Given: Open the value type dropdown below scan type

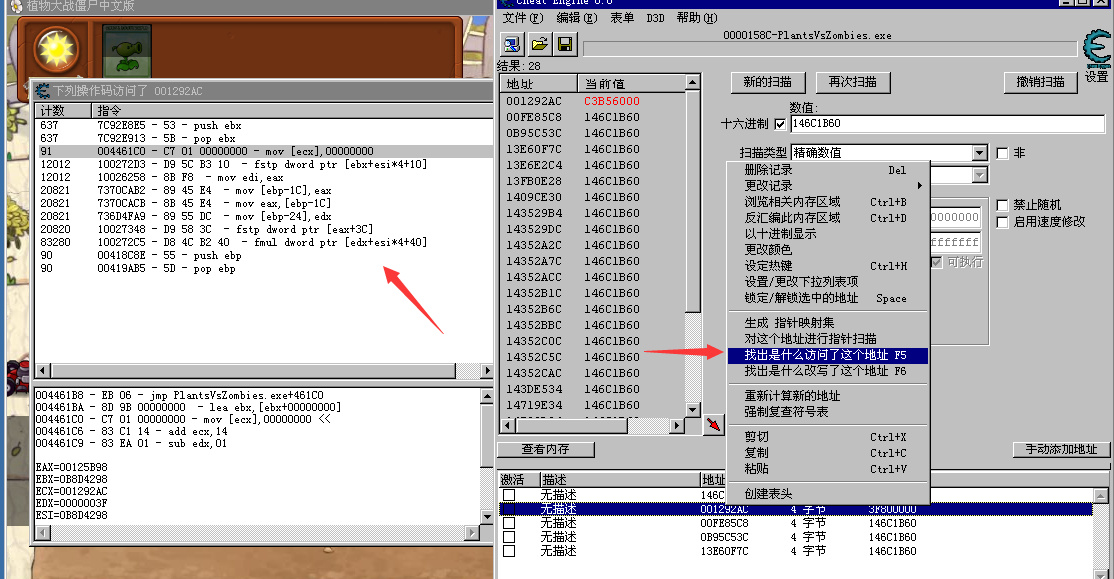Looking at the screenshot, I should (979, 175).
